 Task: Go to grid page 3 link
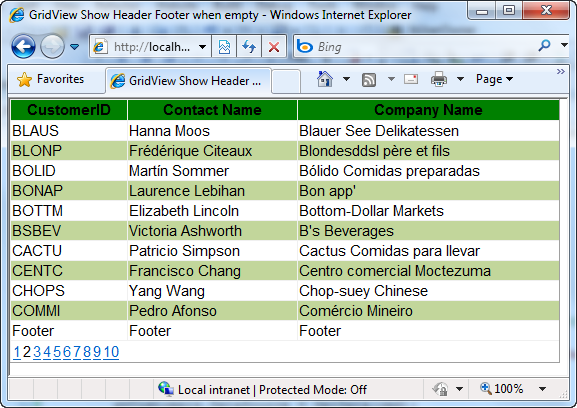(x=37, y=352)
